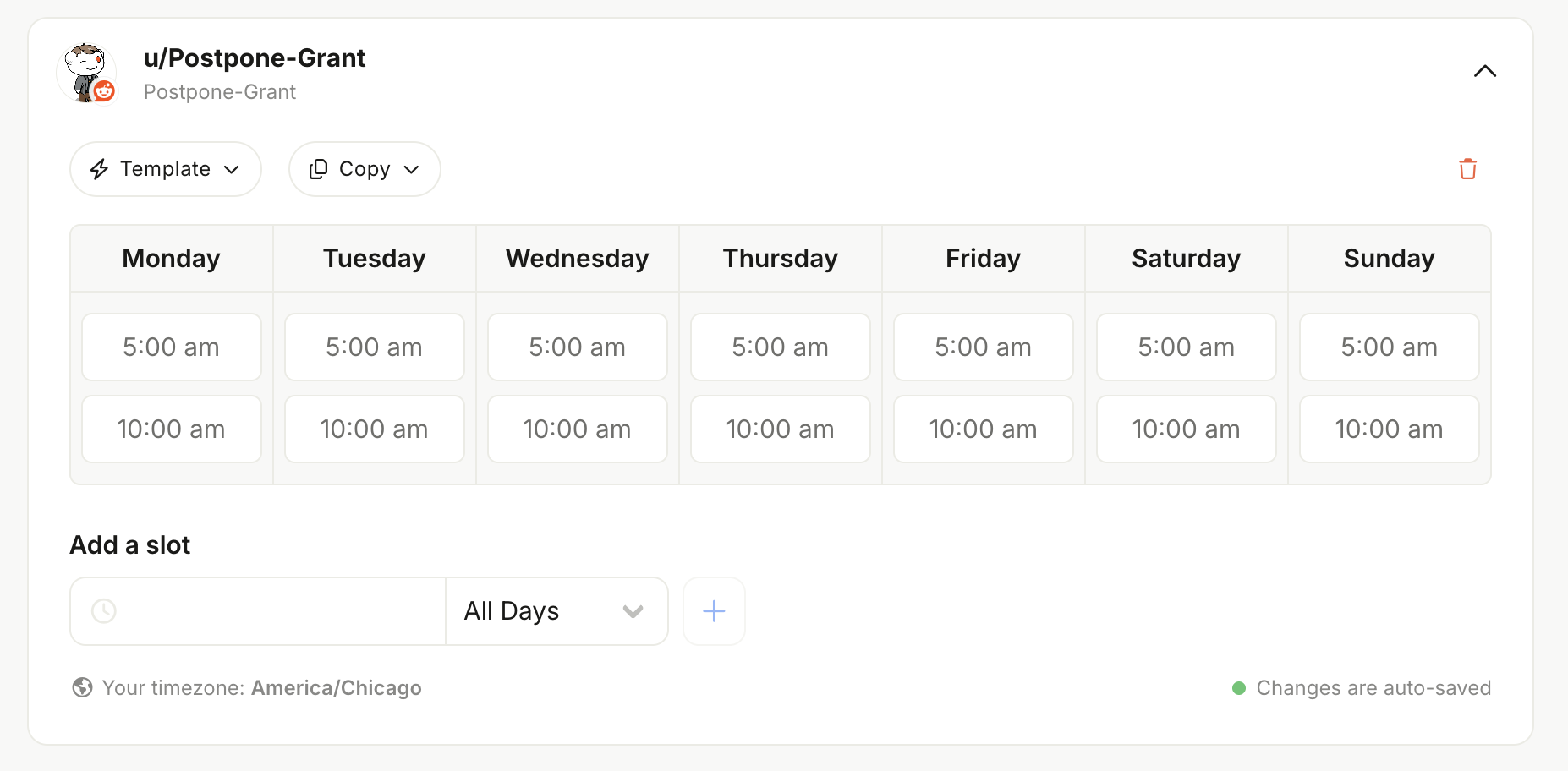This screenshot has width=1568, height=771.
Task: Click the America/Chicago timezone text
Action: 337,688
